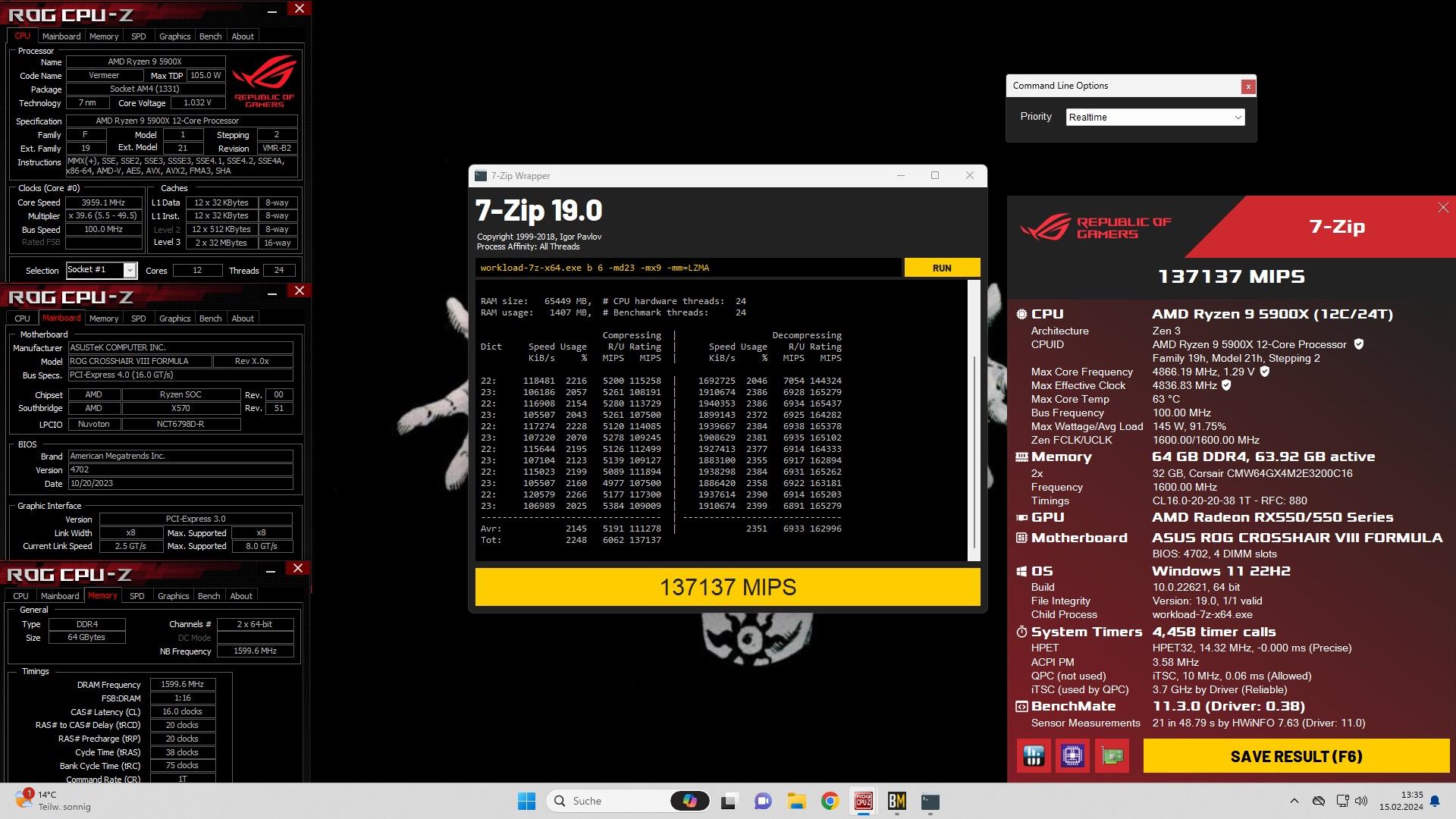Maximize the 7-Zip Wrapper window

click(935, 175)
